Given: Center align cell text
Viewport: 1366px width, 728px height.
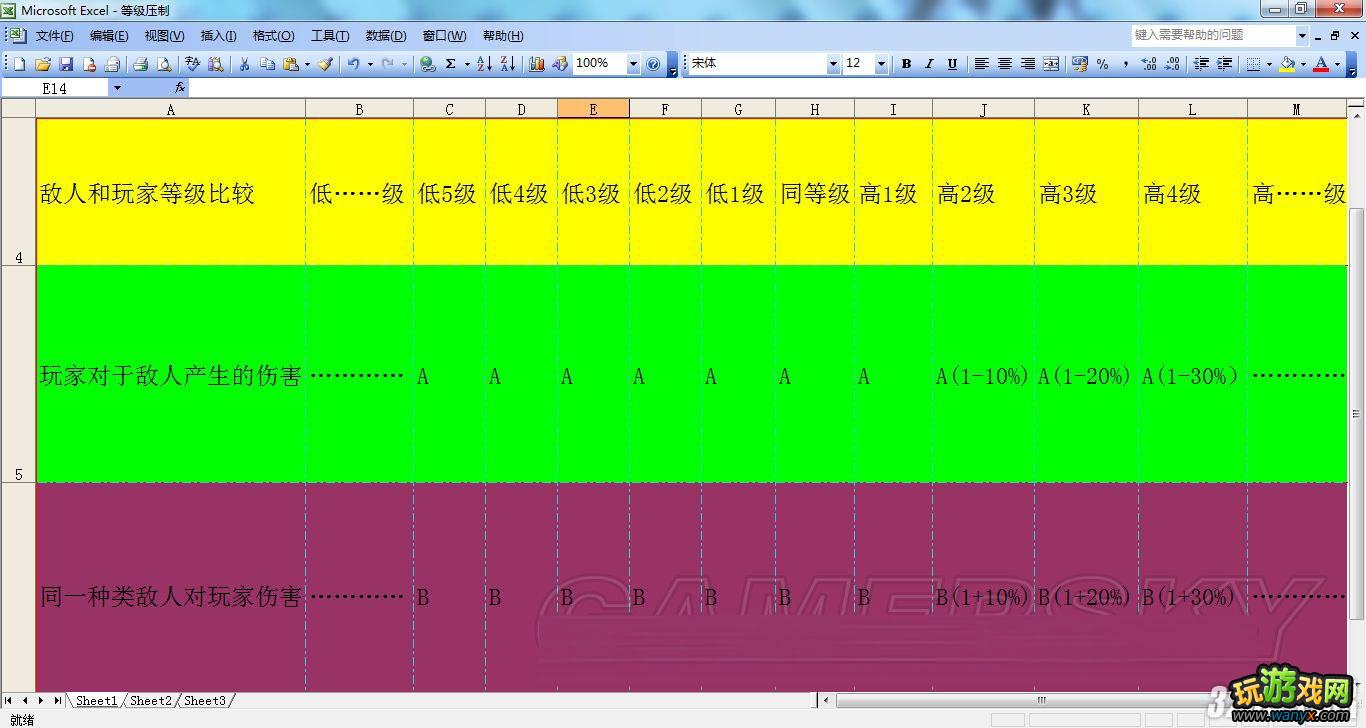Looking at the screenshot, I should (1005, 64).
